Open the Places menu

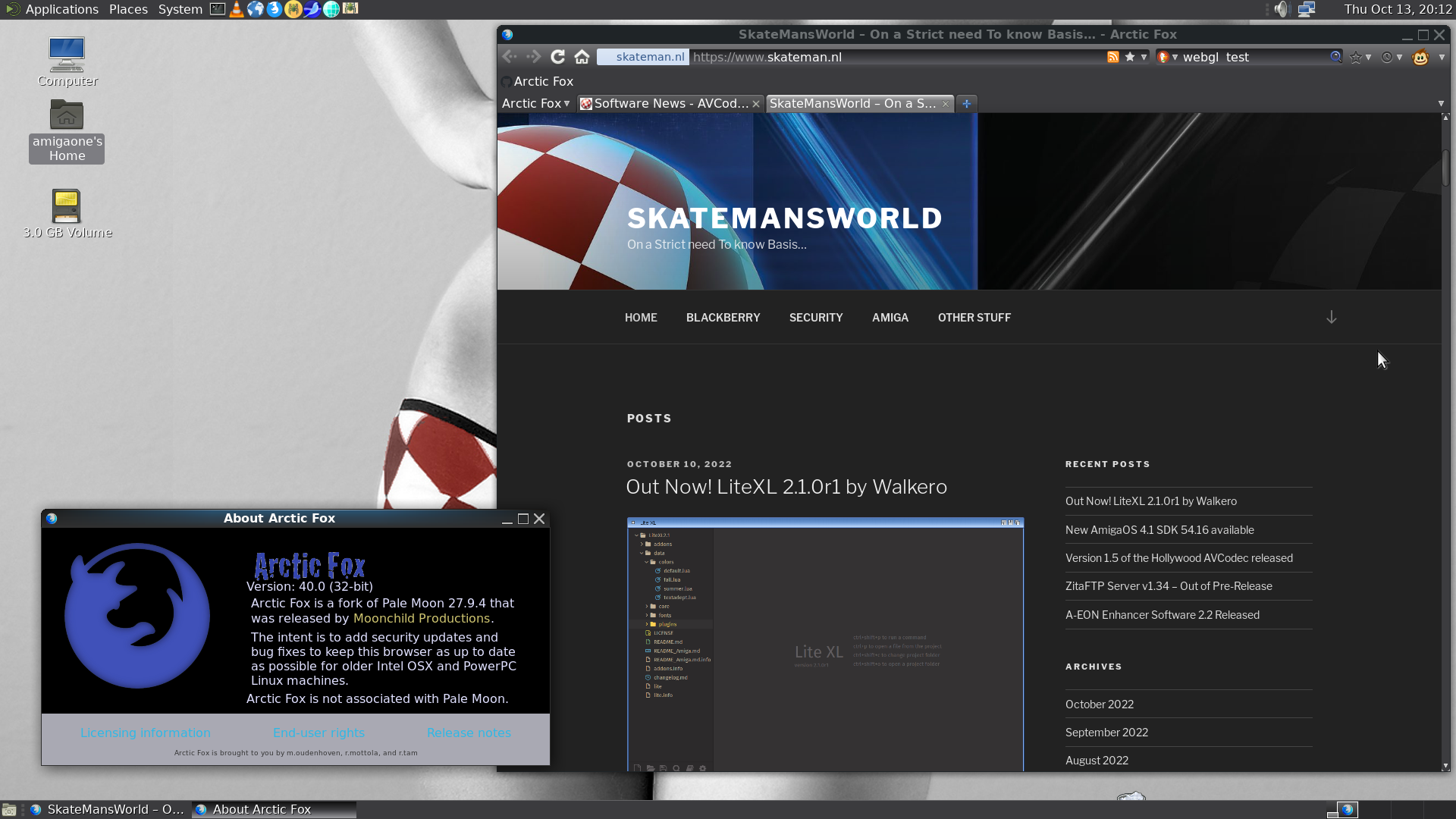pos(128,9)
